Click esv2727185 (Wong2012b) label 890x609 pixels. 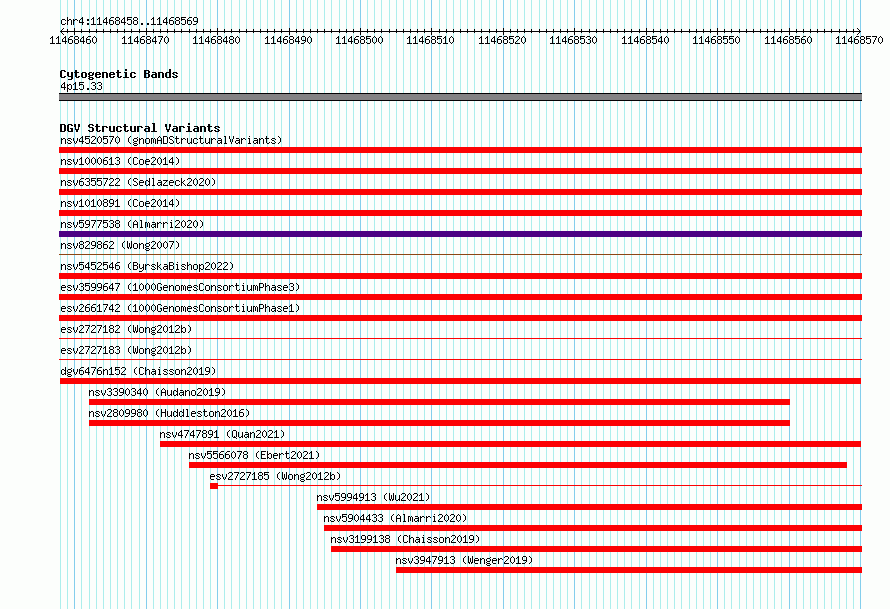tap(275, 476)
